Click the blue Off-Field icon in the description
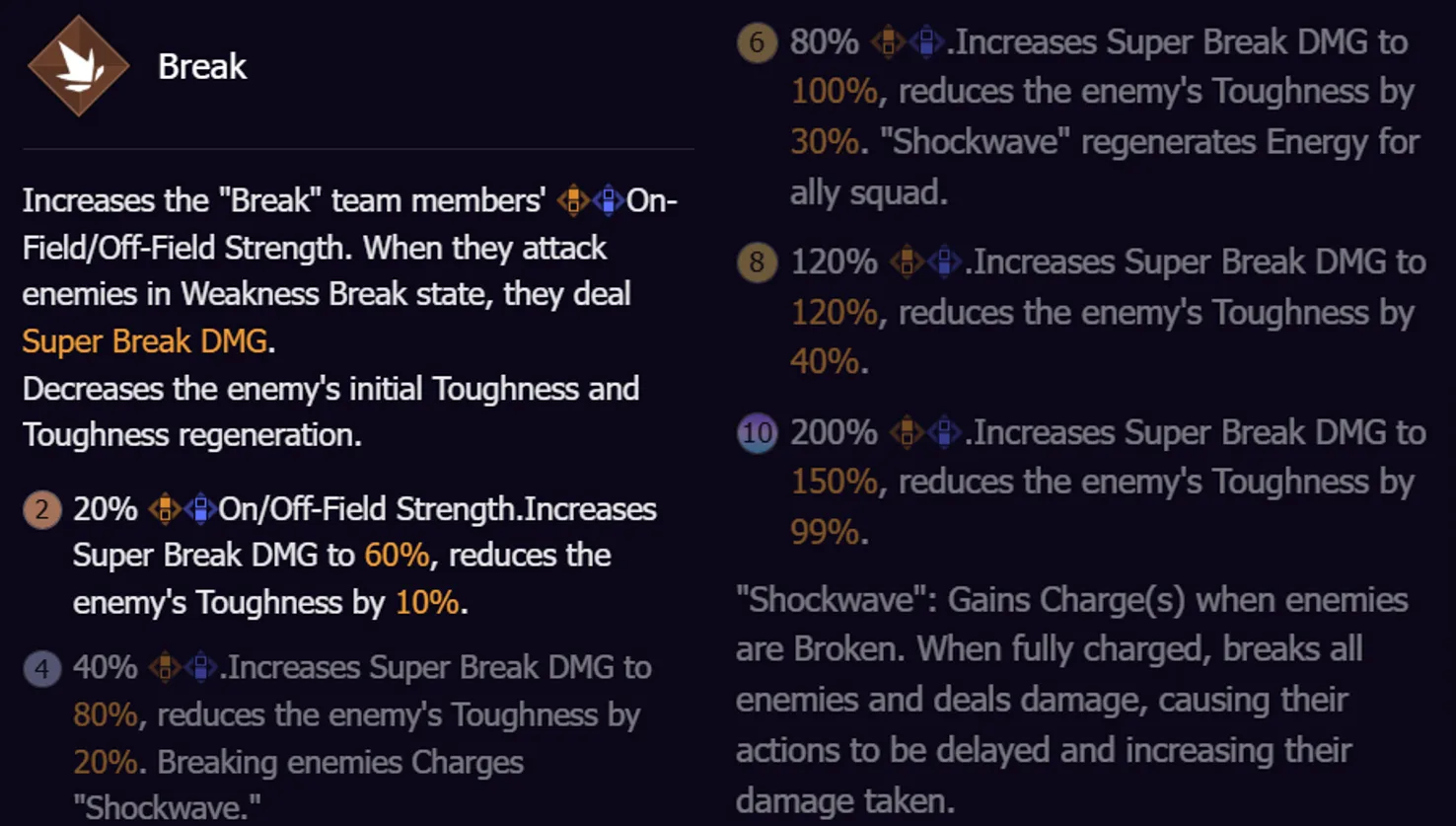The width and height of the screenshot is (1456, 826). [x=609, y=200]
